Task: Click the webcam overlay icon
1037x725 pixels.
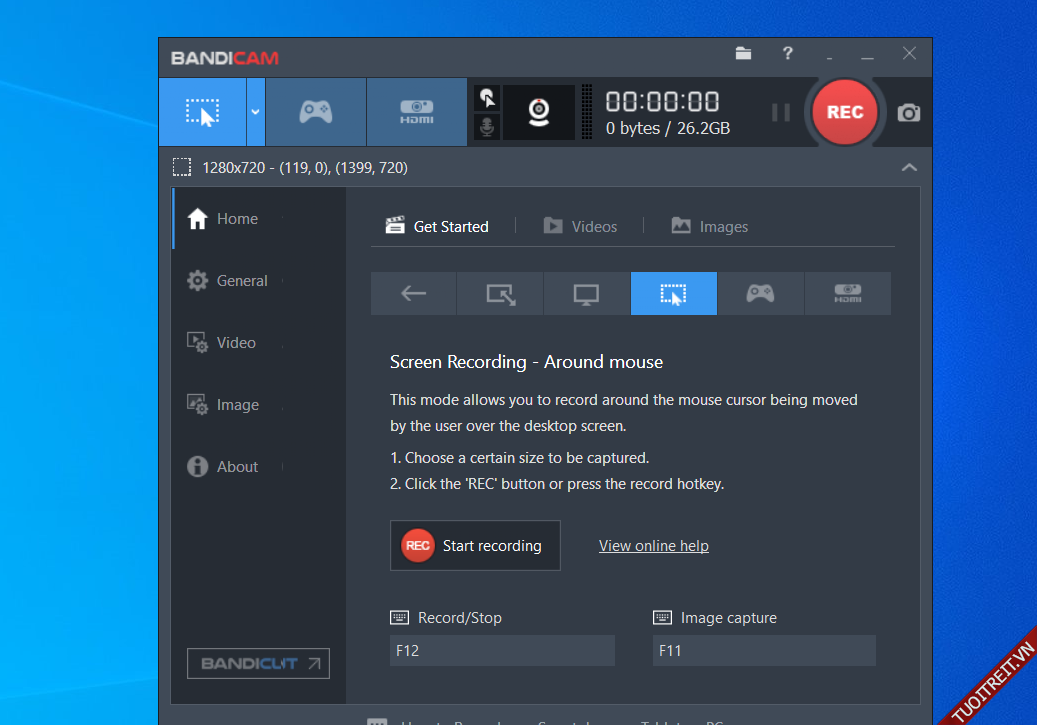Action: coord(539,112)
